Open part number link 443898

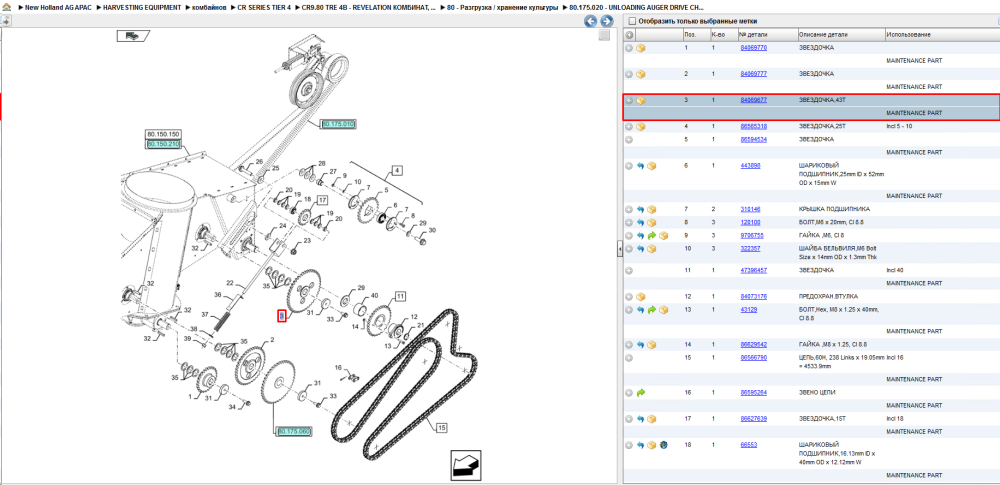click(x=749, y=165)
